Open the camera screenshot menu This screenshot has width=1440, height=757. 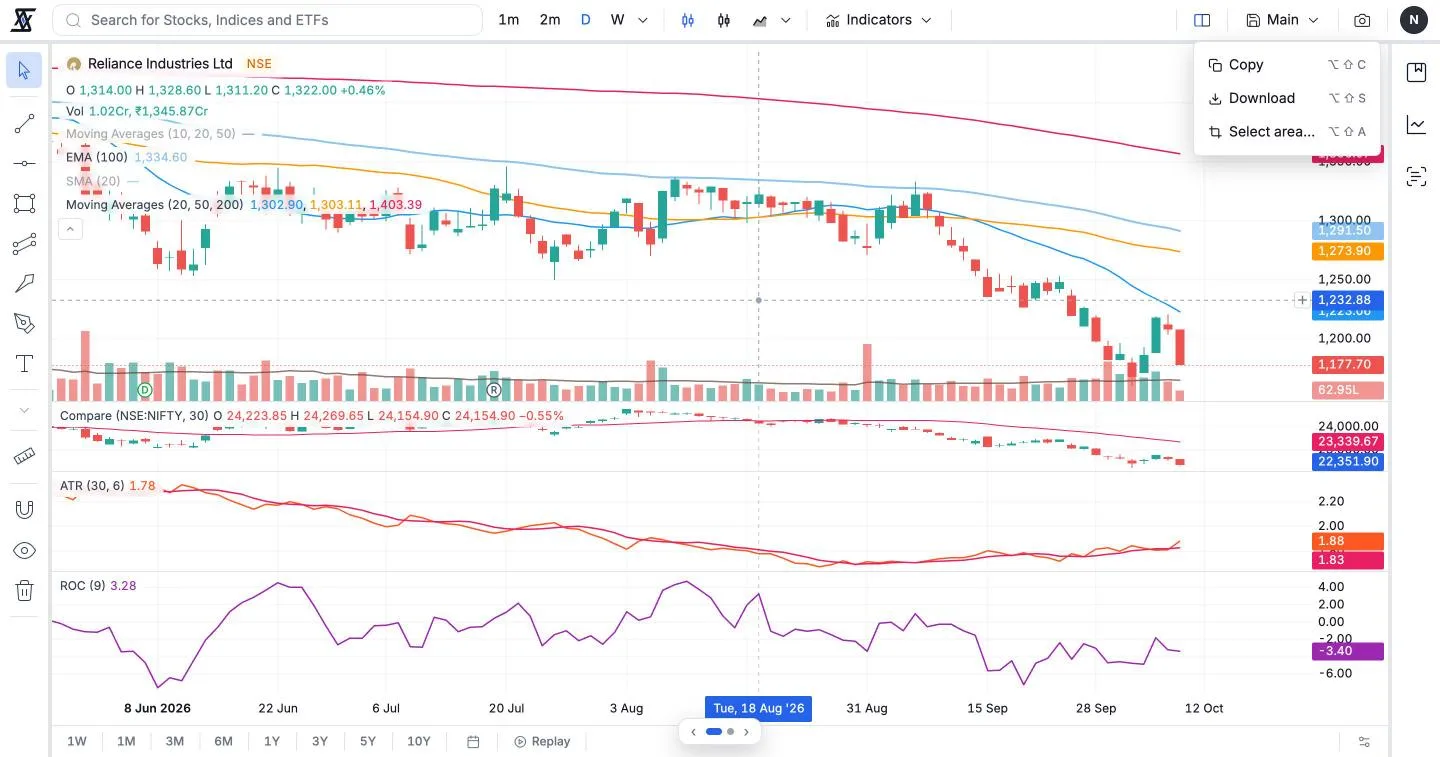coord(1362,20)
